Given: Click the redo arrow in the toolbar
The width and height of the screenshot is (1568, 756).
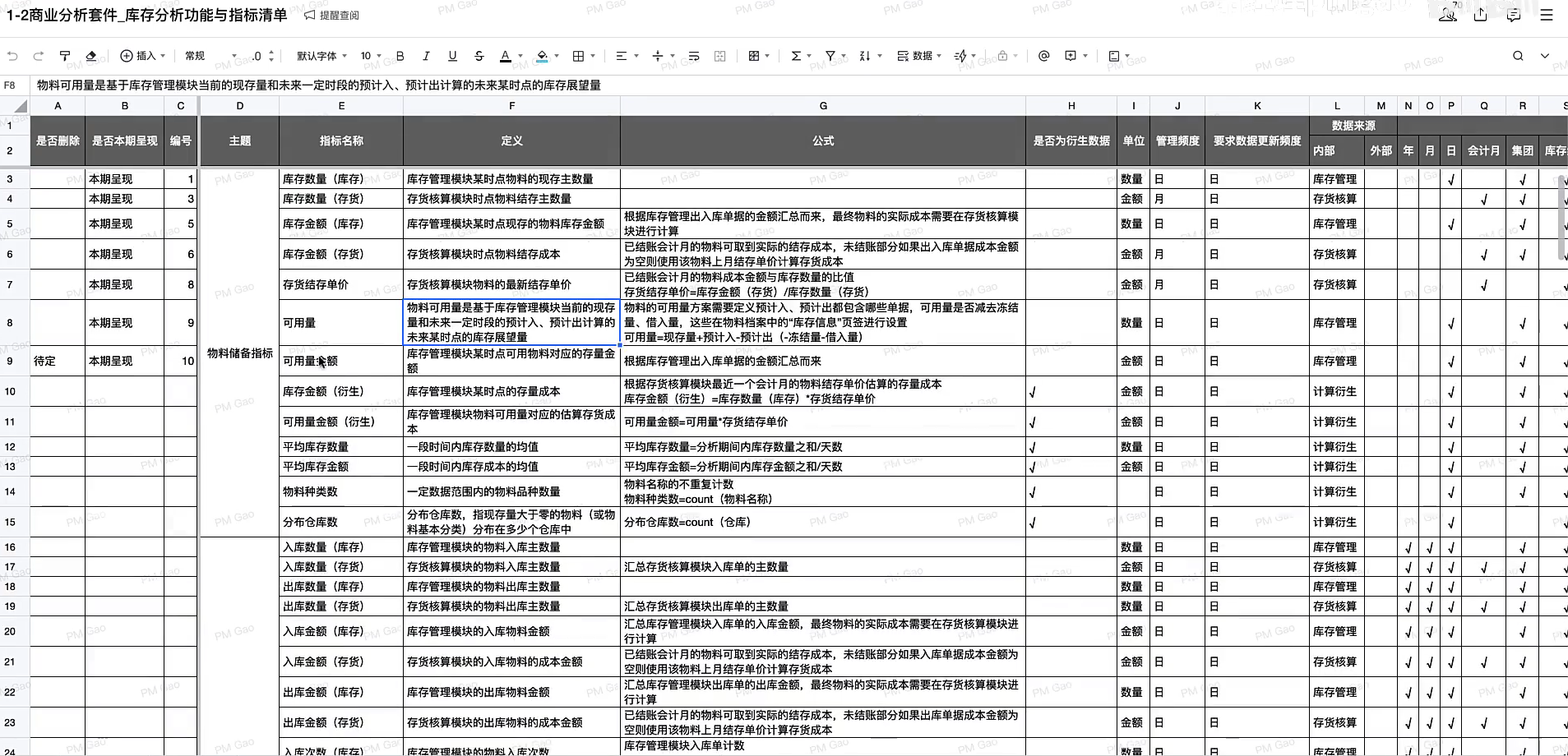Looking at the screenshot, I should 38,56.
